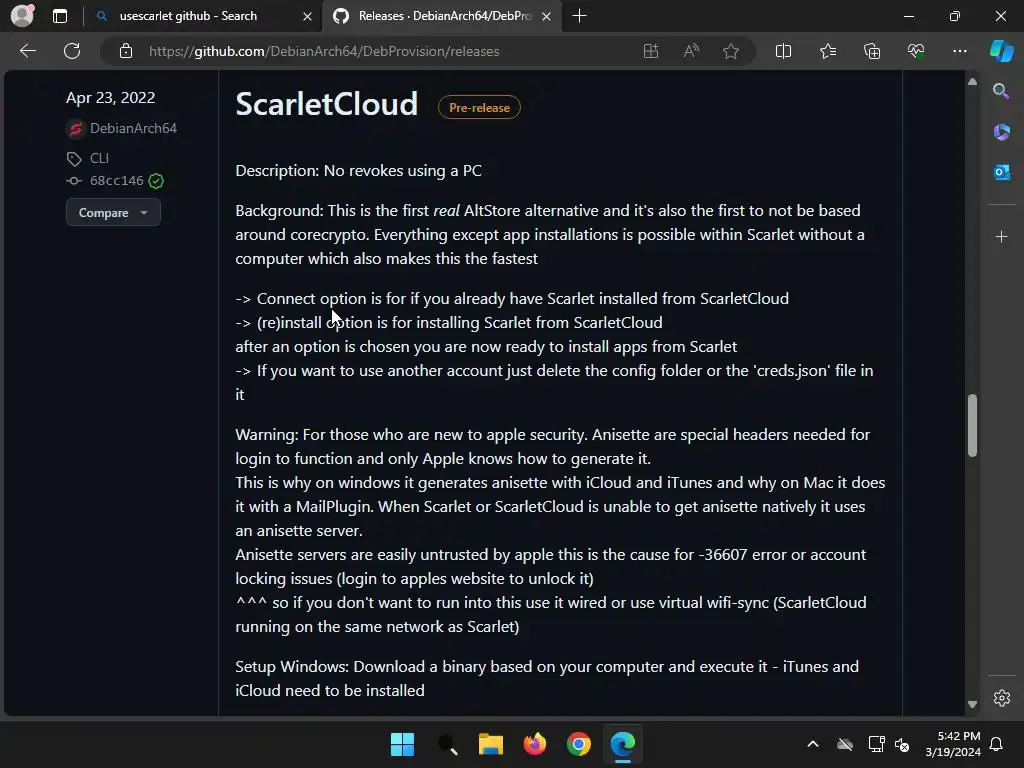The image size is (1024, 768).
Task: Click the page scrollbar thumb
Action: (972, 426)
